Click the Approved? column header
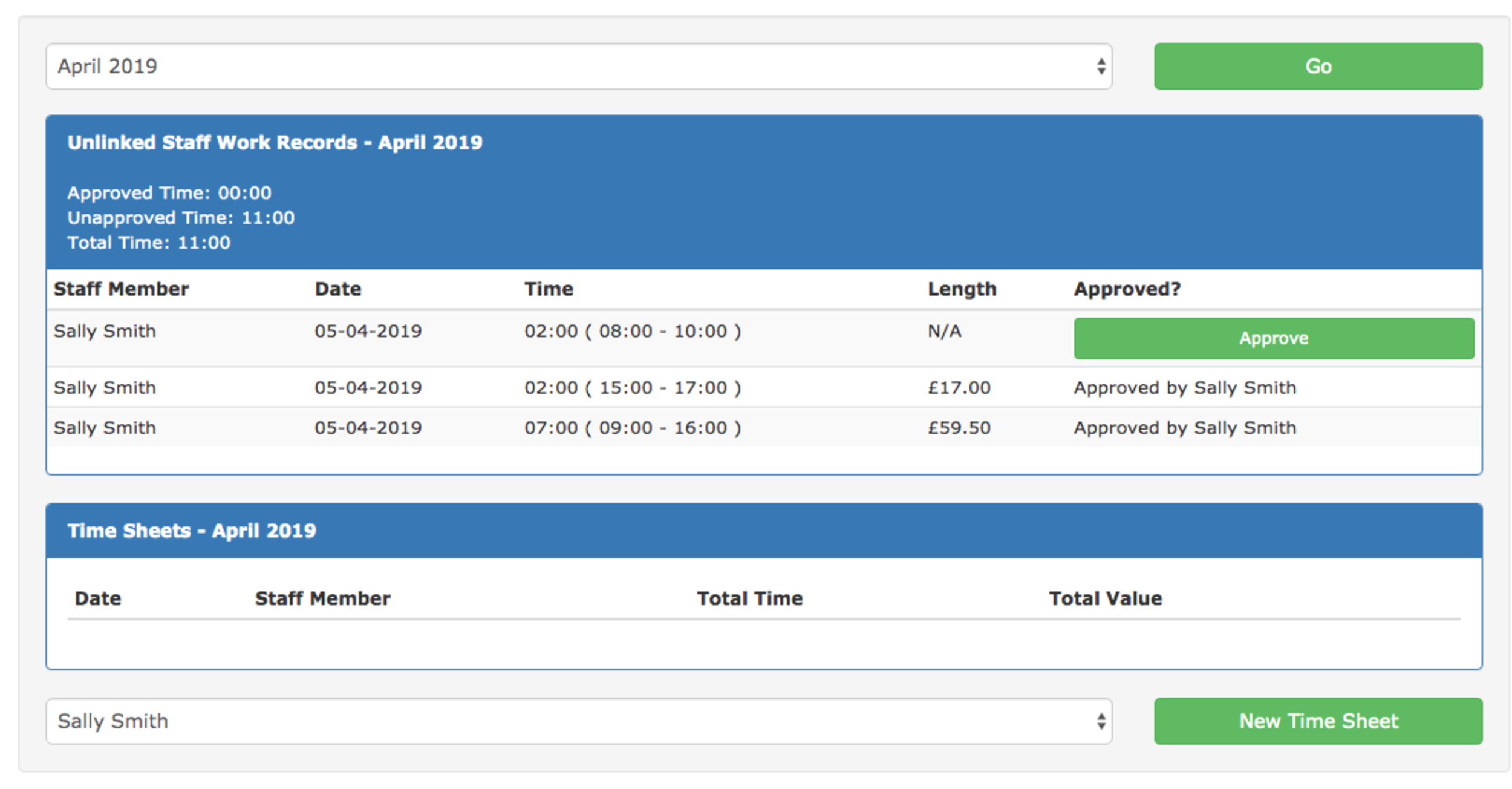This screenshot has width=1512, height=789. [1127, 289]
